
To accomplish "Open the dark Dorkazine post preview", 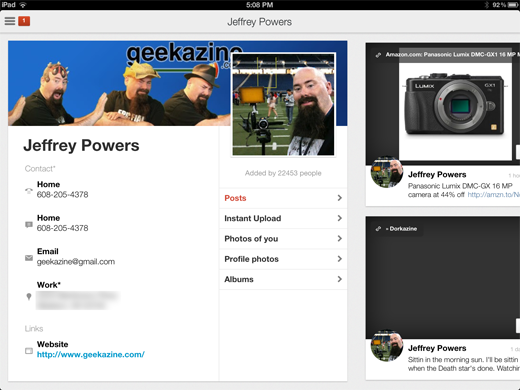I will click(443, 277).
